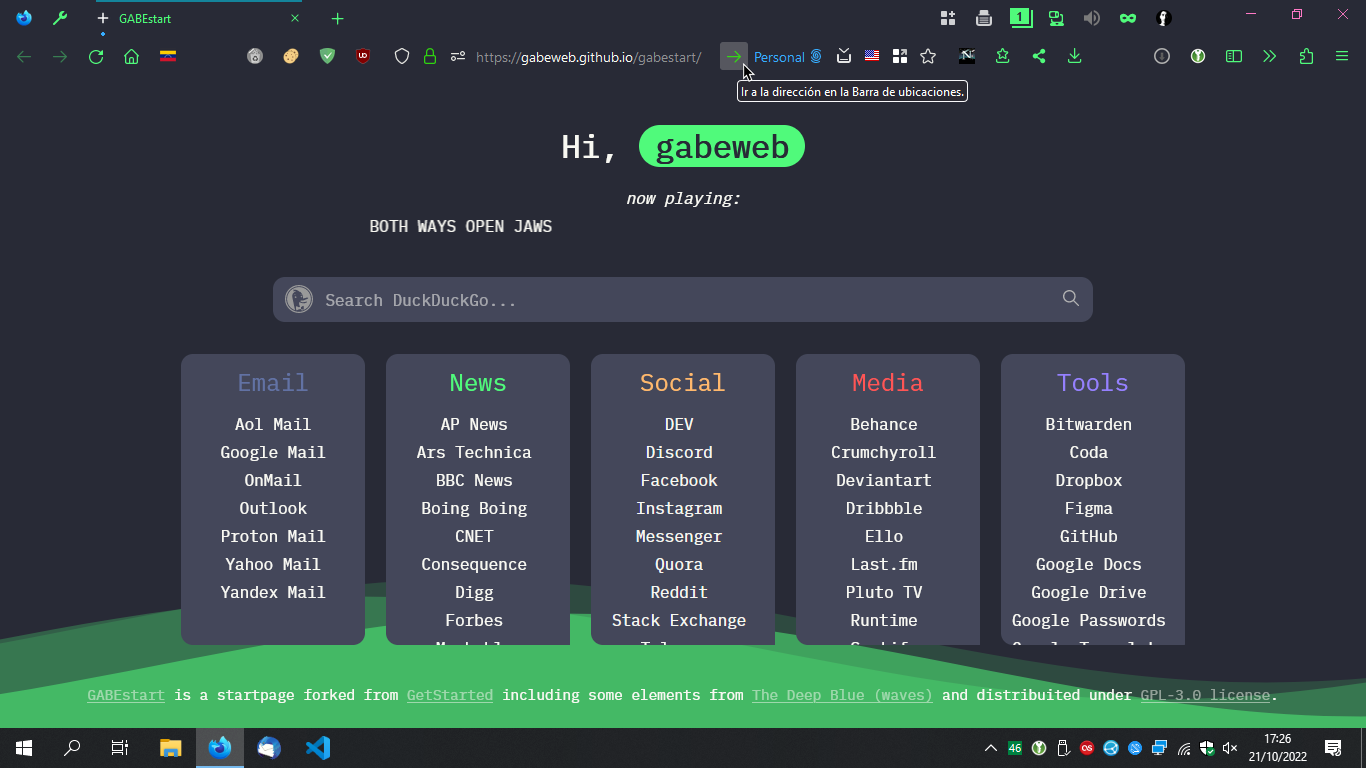Click the GABEstart footer link
This screenshot has width=1366, height=768.
pos(126,694)
